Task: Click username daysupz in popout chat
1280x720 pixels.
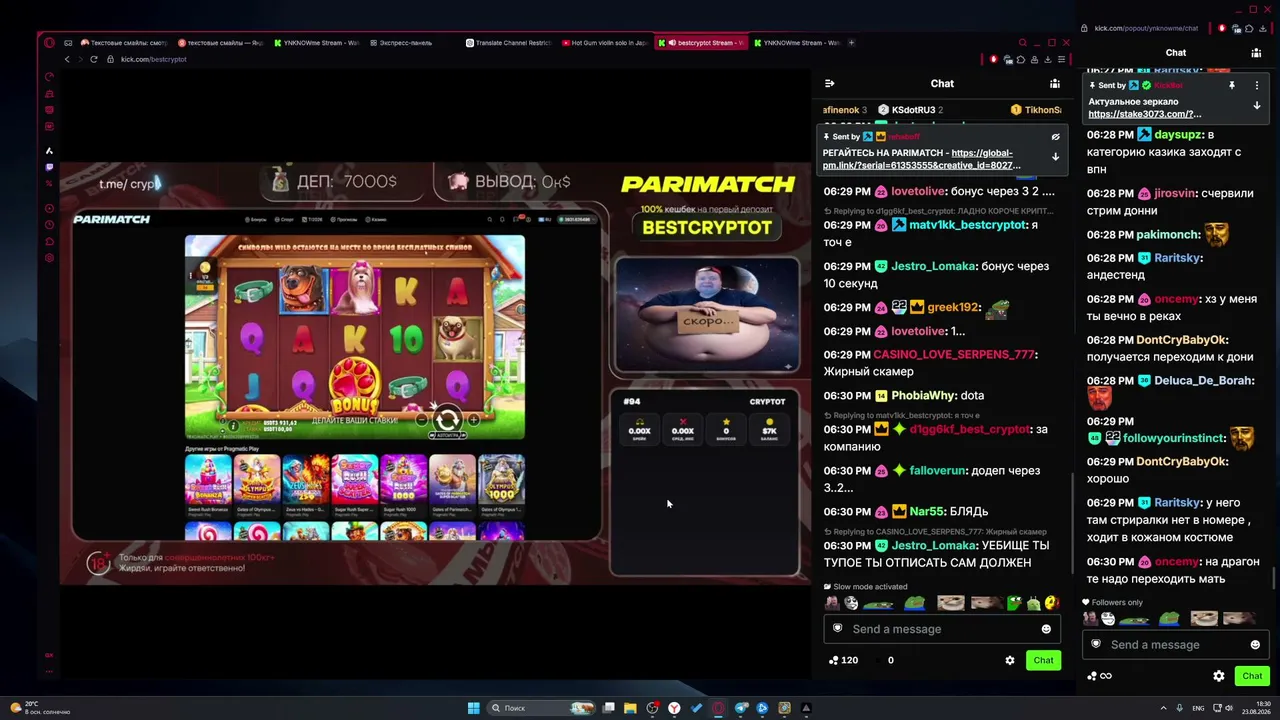Action: point(1178,135)
